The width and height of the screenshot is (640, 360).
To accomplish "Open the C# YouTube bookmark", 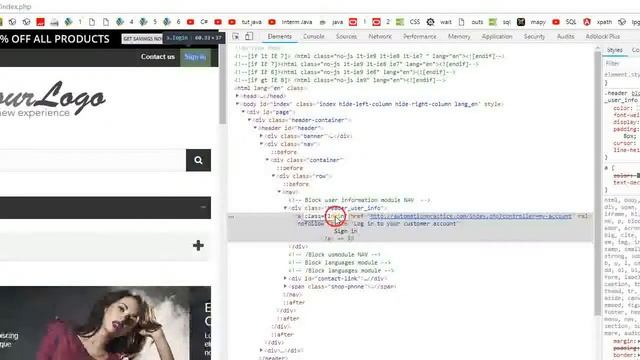I will (x=198, y=22).
